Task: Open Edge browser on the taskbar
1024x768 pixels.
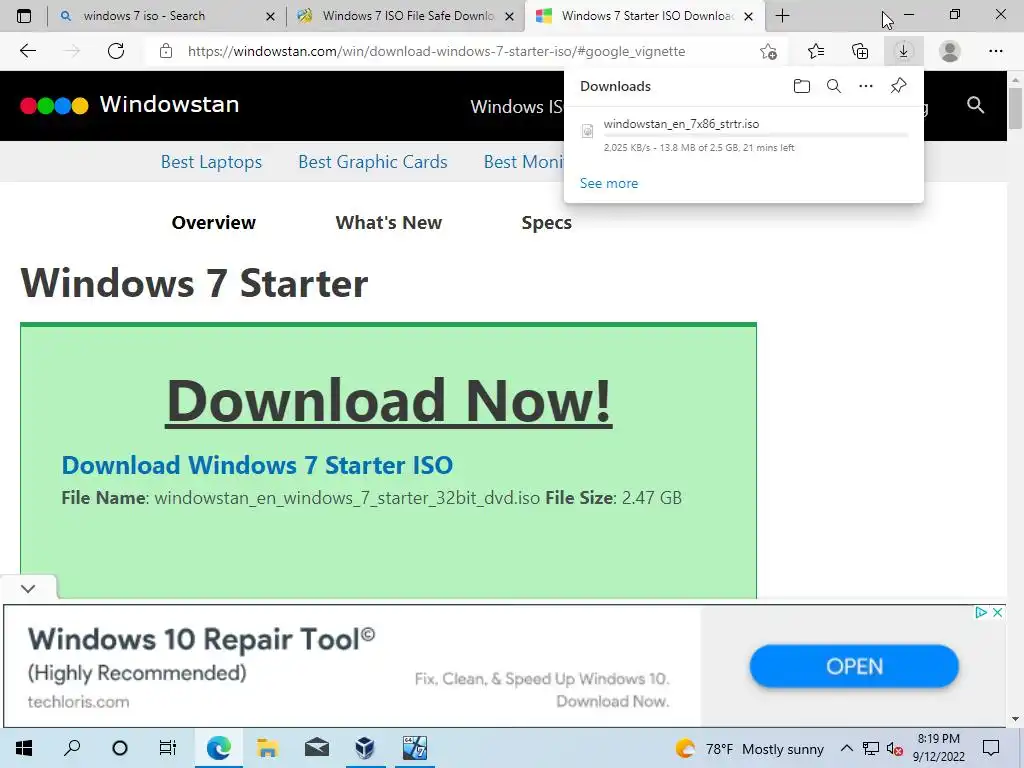Action: (x=219, y=748)
